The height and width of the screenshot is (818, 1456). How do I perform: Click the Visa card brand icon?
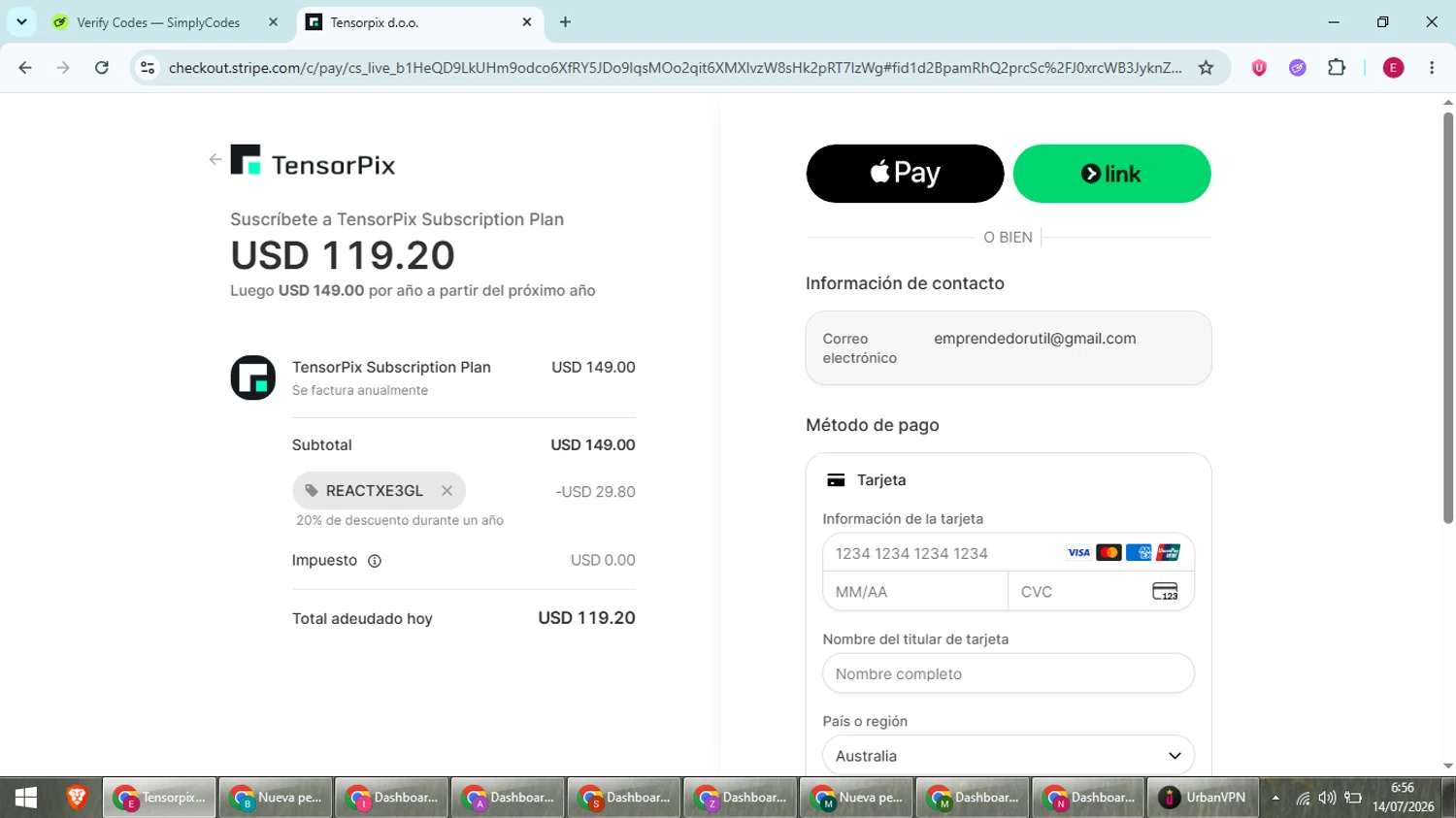(1078, 553)
